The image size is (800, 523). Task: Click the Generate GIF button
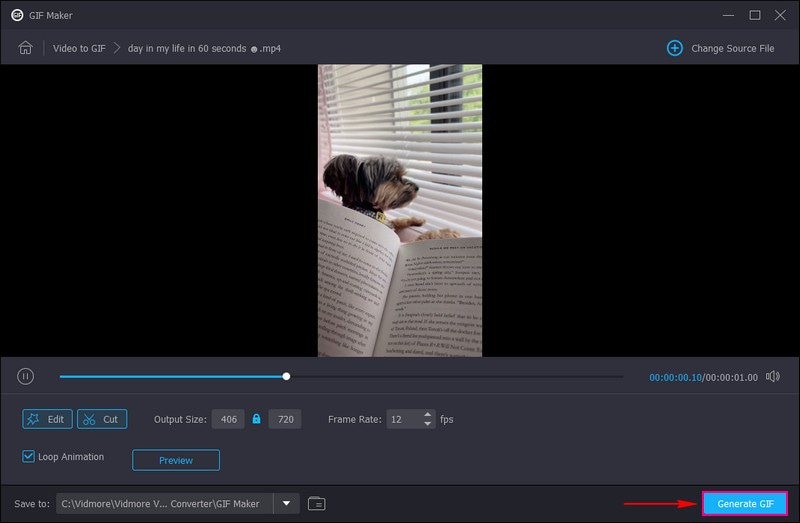[745, 503]
